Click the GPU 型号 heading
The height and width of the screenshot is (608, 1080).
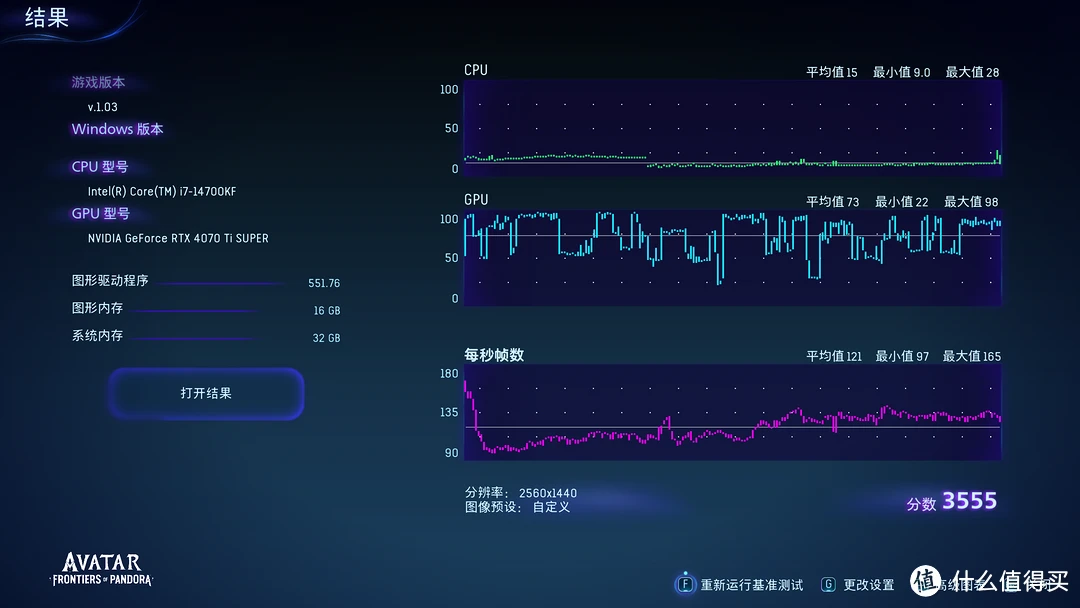pos(101,213)
